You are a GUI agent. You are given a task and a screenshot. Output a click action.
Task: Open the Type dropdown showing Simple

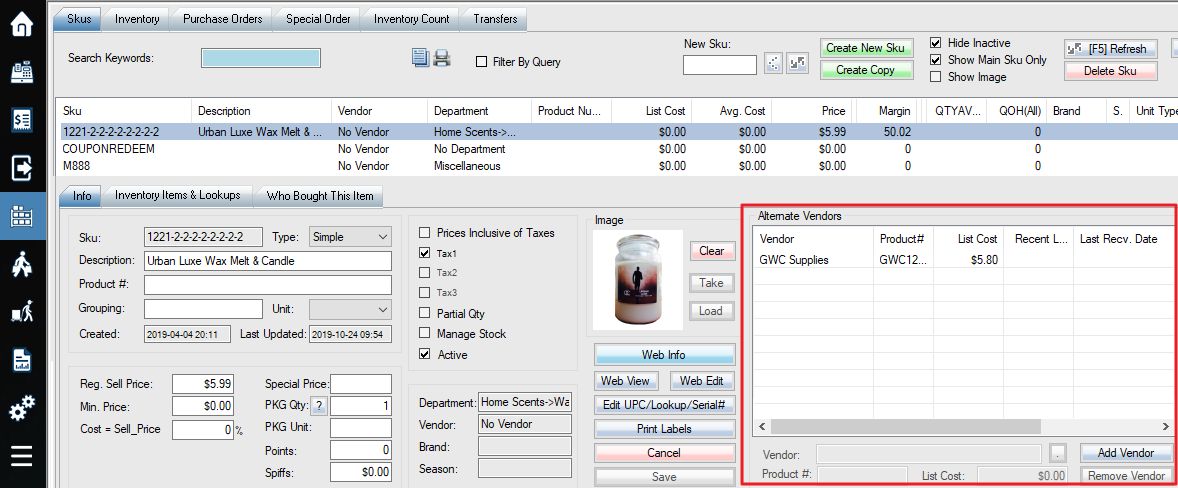351,237
